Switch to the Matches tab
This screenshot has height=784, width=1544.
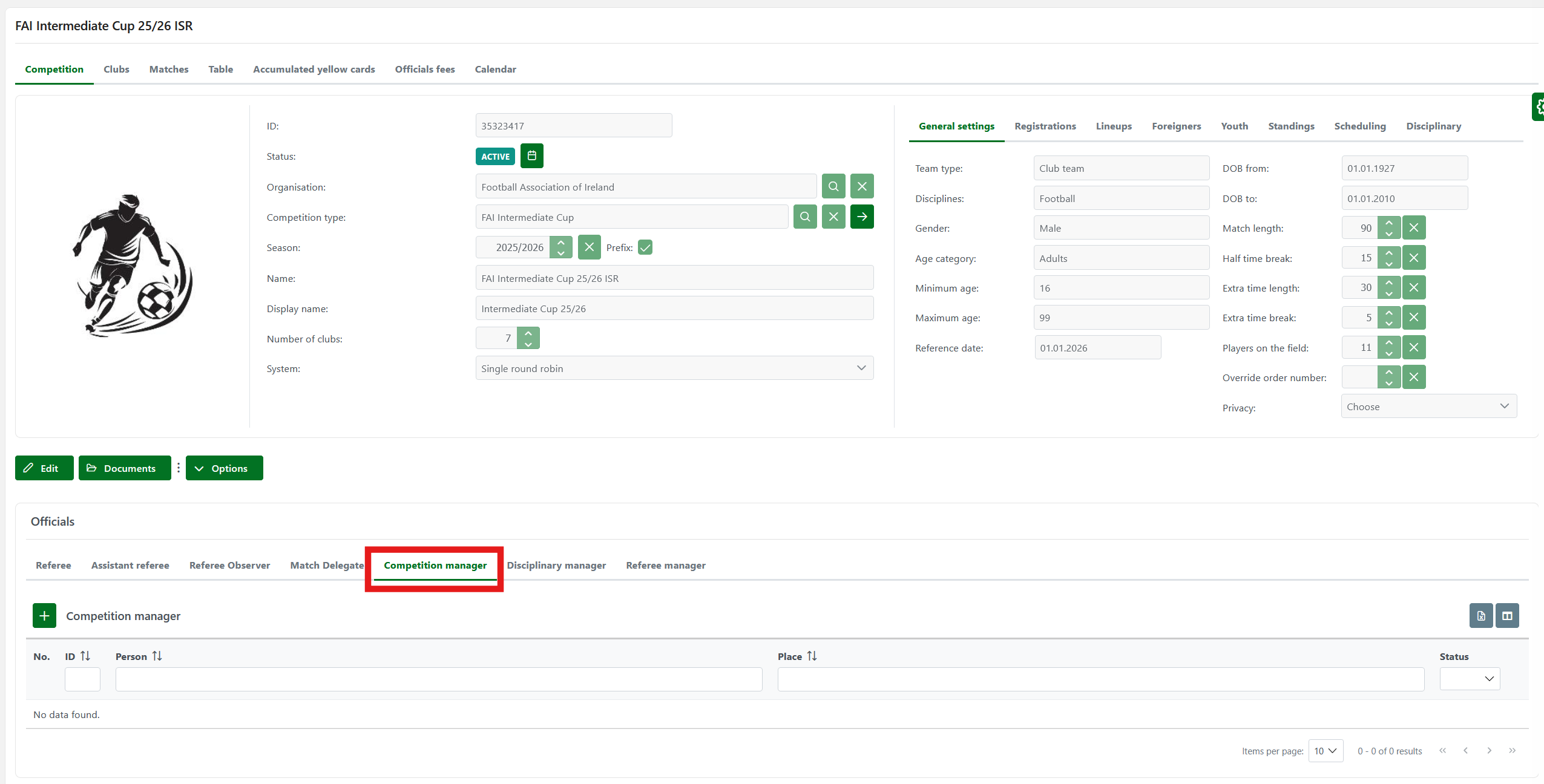click(169, 69)
